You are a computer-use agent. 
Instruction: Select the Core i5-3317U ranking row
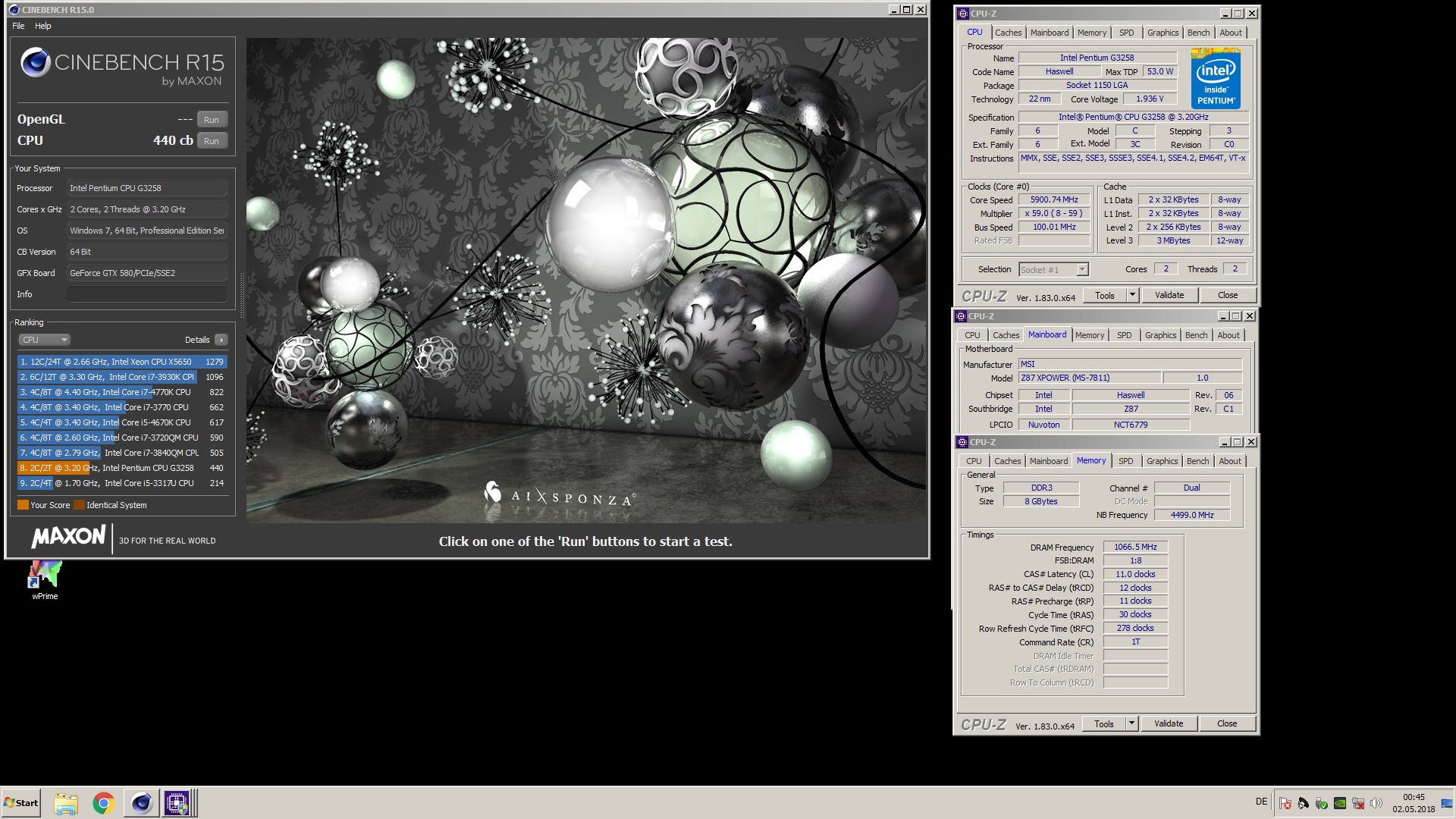click(x=122, y=483)
